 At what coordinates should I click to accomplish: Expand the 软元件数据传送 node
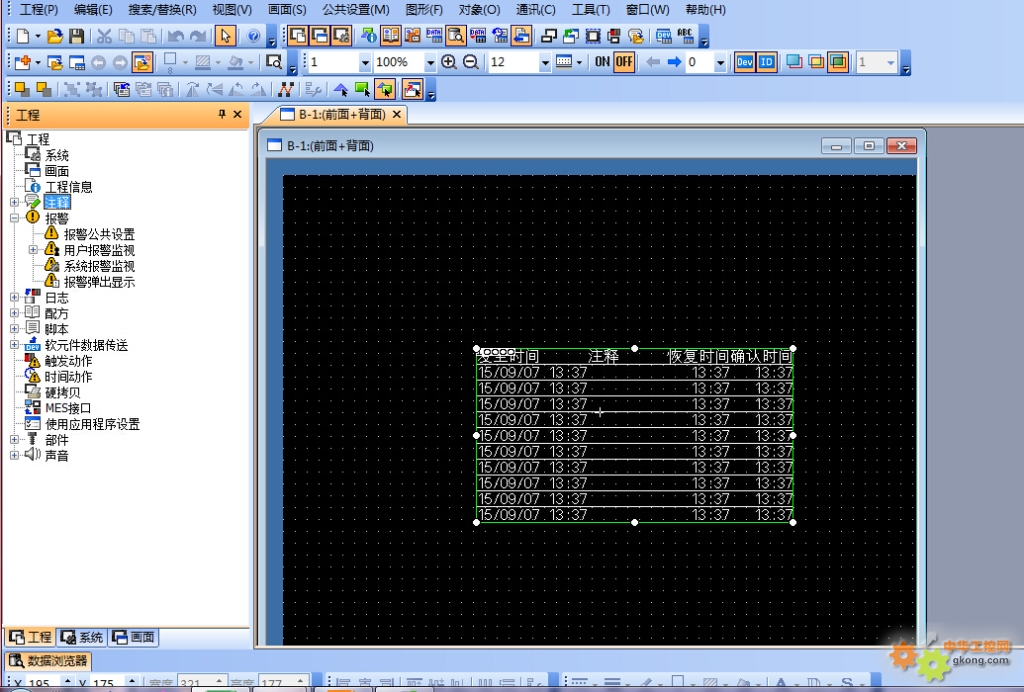14,345
